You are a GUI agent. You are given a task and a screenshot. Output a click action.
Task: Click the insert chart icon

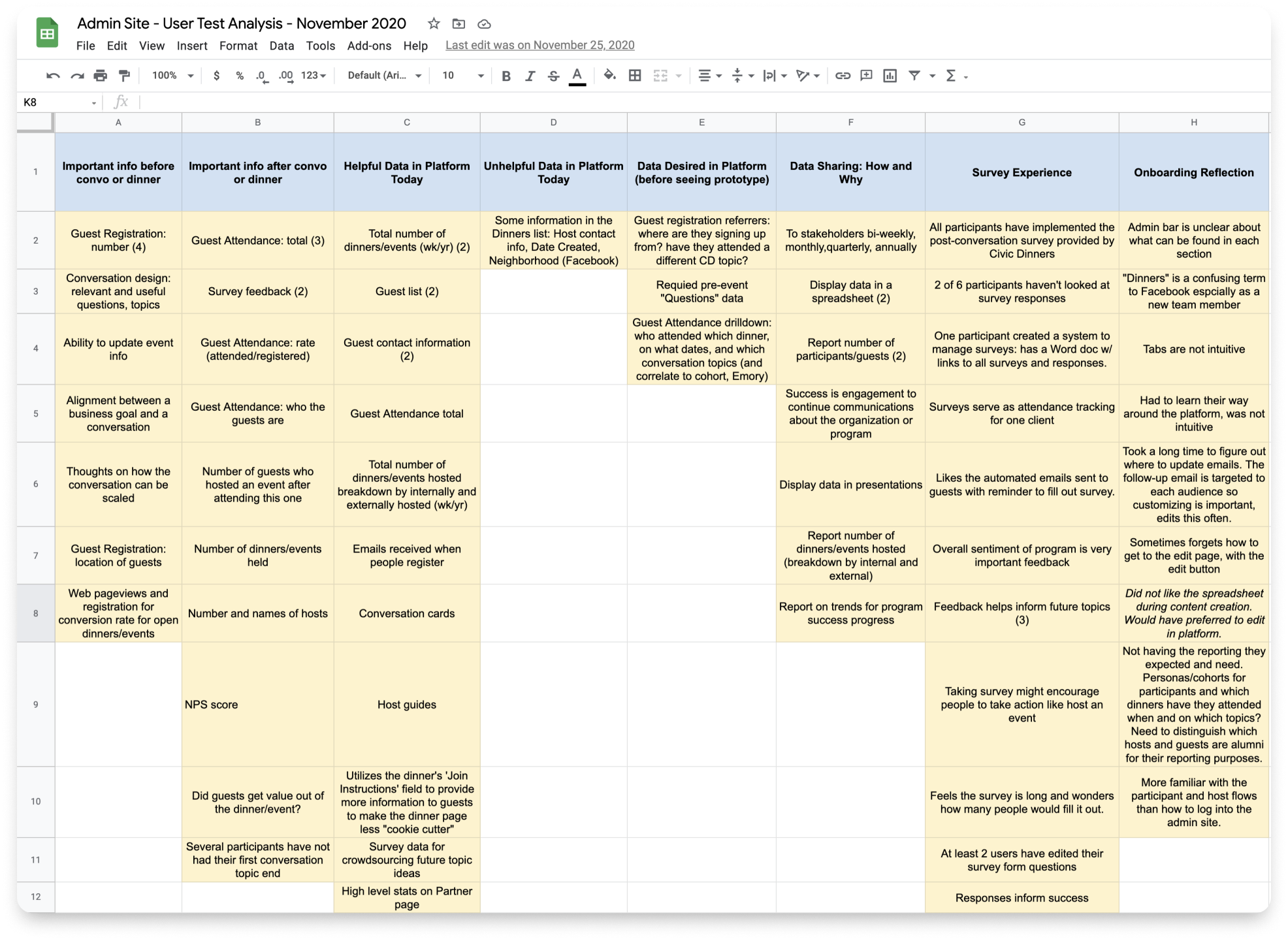[890, 76]
